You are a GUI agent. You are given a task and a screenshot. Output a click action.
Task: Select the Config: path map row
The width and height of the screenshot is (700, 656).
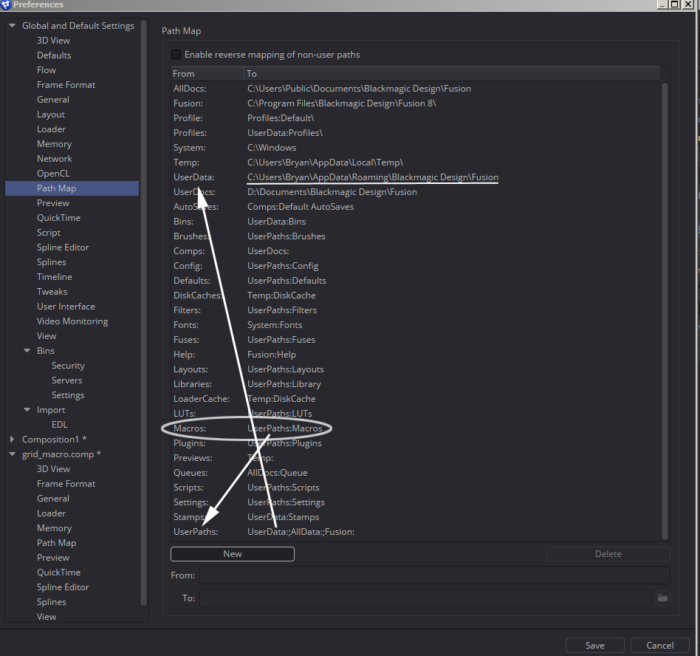coord(416,266)
